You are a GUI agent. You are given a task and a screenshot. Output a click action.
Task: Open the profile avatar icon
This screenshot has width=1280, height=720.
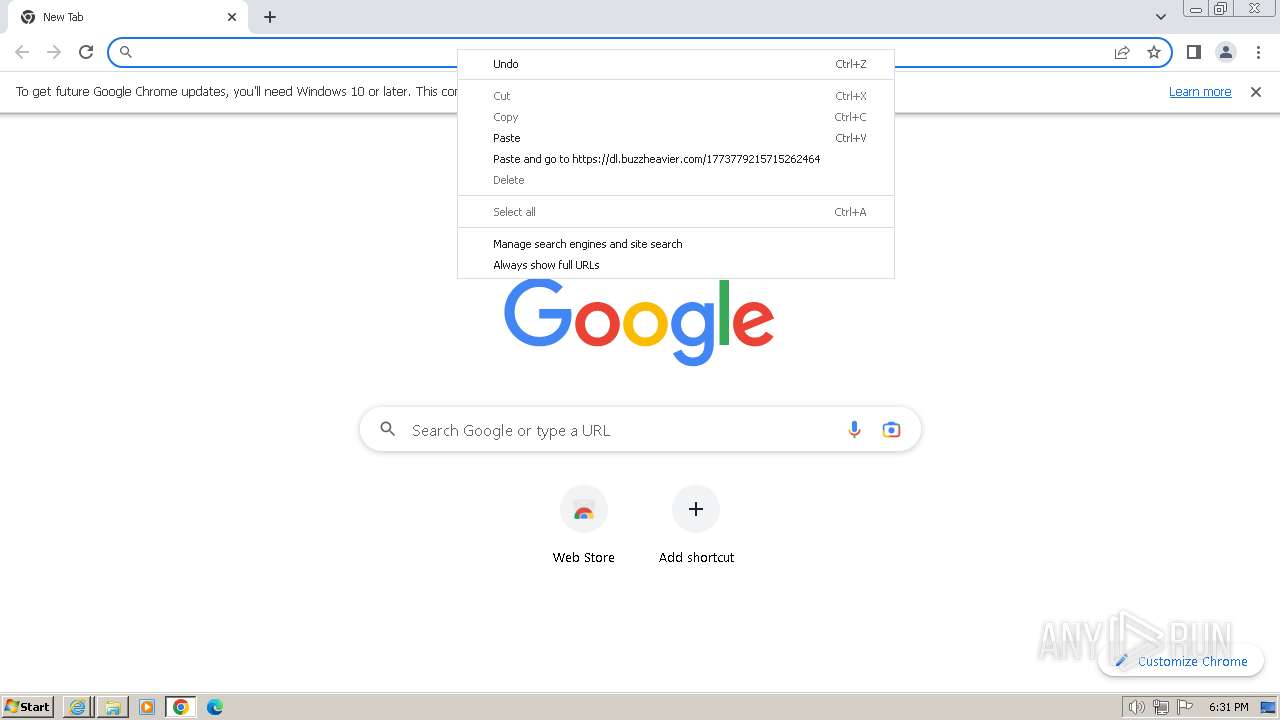[x=1226, y=52]
